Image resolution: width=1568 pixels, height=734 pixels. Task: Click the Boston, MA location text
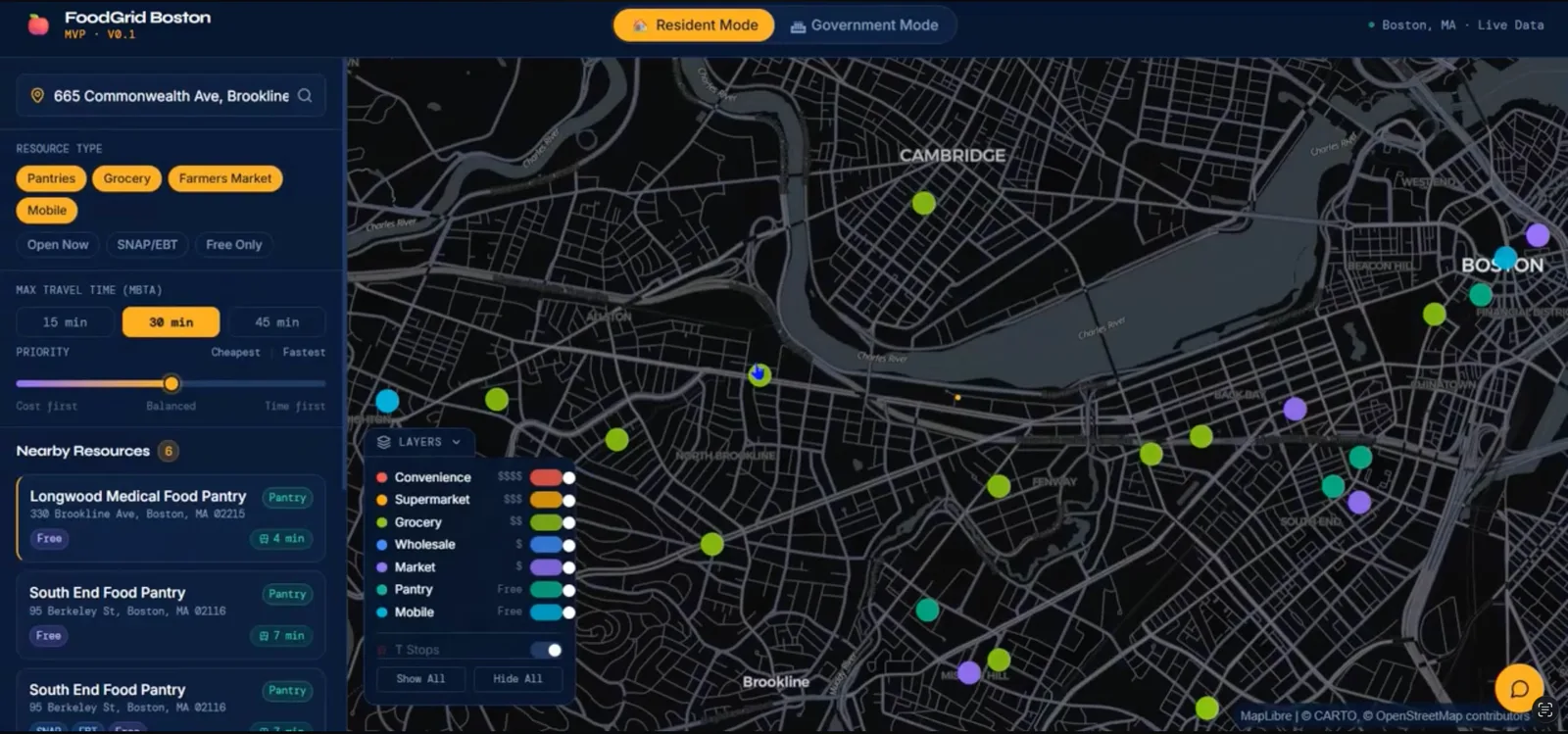tap(1418, 25)
